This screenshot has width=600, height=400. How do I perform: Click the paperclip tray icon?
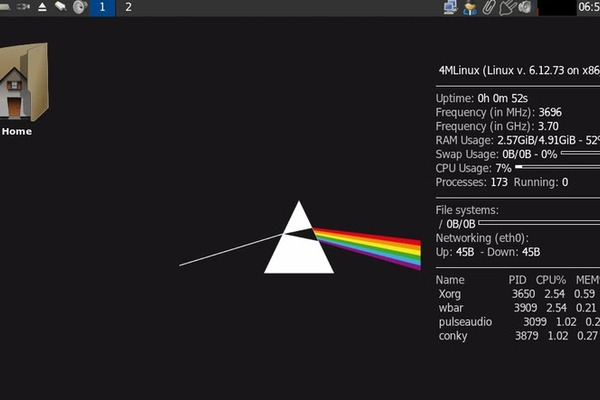(489, 7)
